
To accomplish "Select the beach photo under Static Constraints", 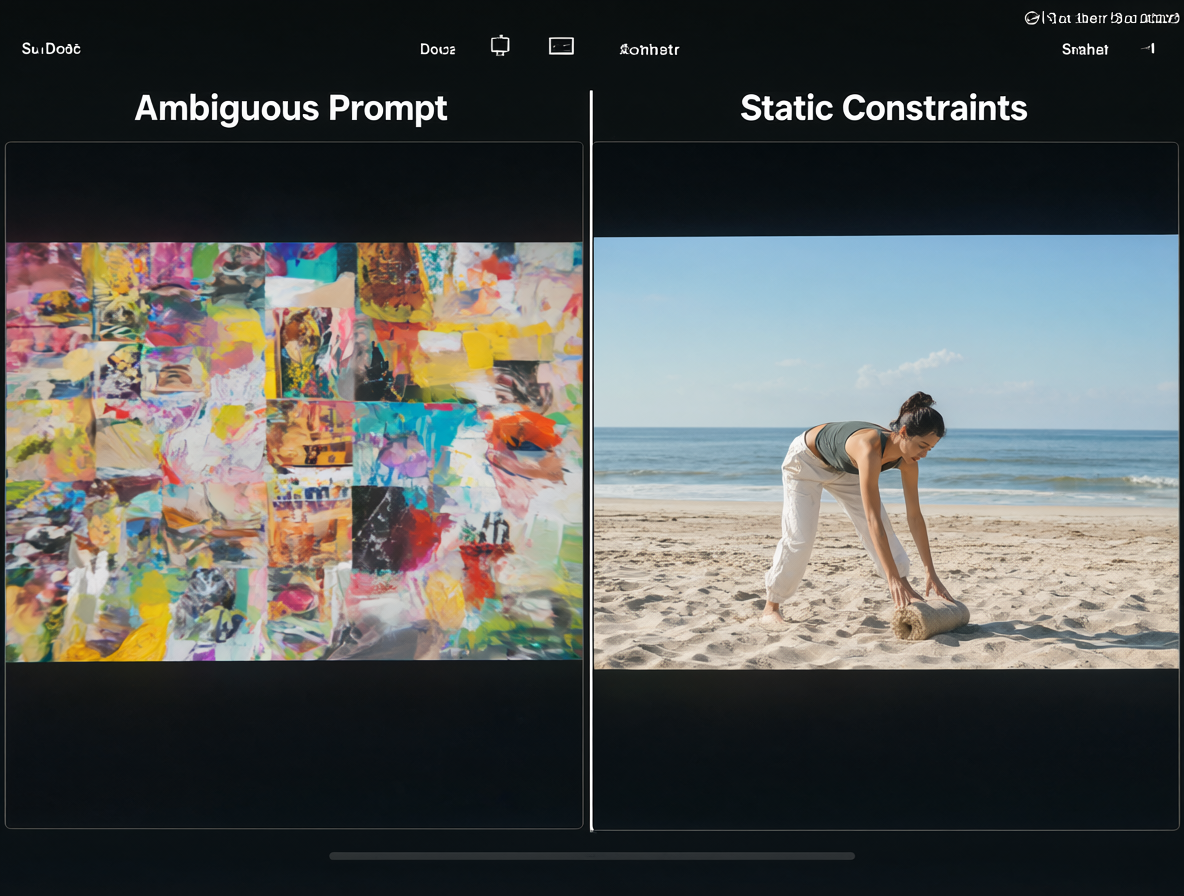I will [x=886, y=452].
